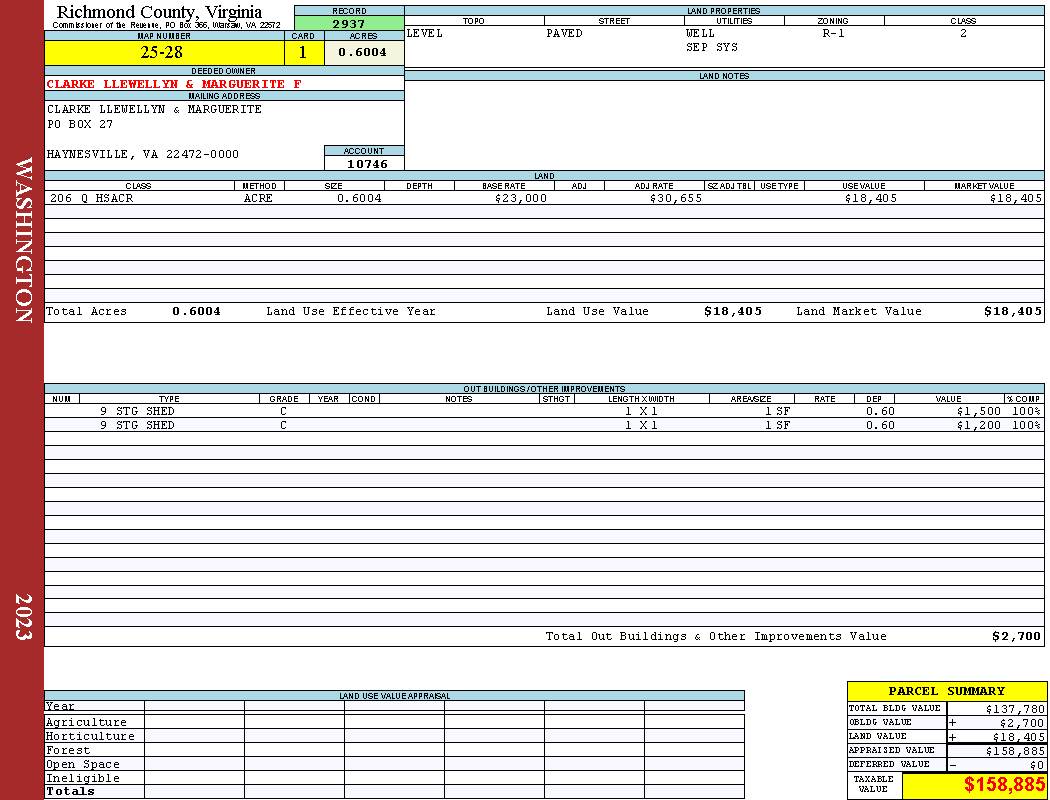Click utilities value SEP SYS

coord(712,48)
